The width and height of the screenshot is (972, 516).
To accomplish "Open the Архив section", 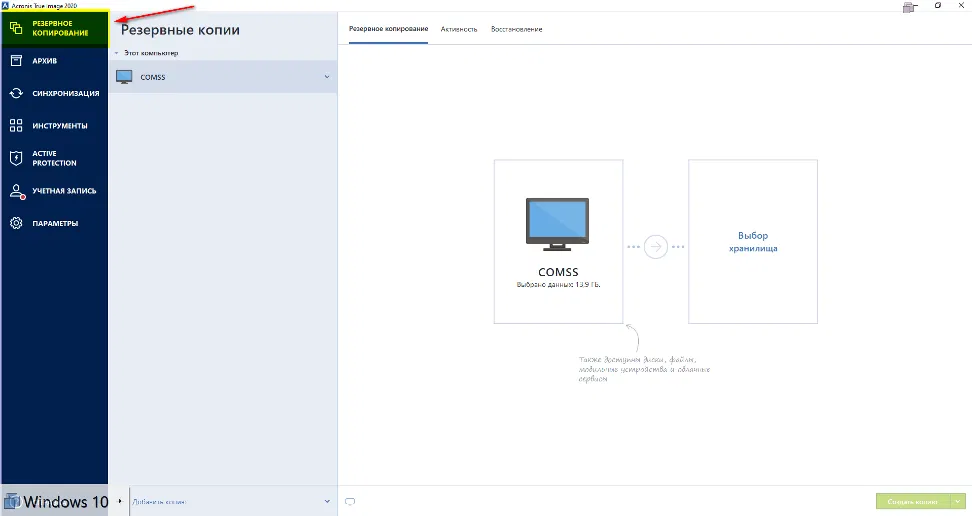I will [55, 61].
